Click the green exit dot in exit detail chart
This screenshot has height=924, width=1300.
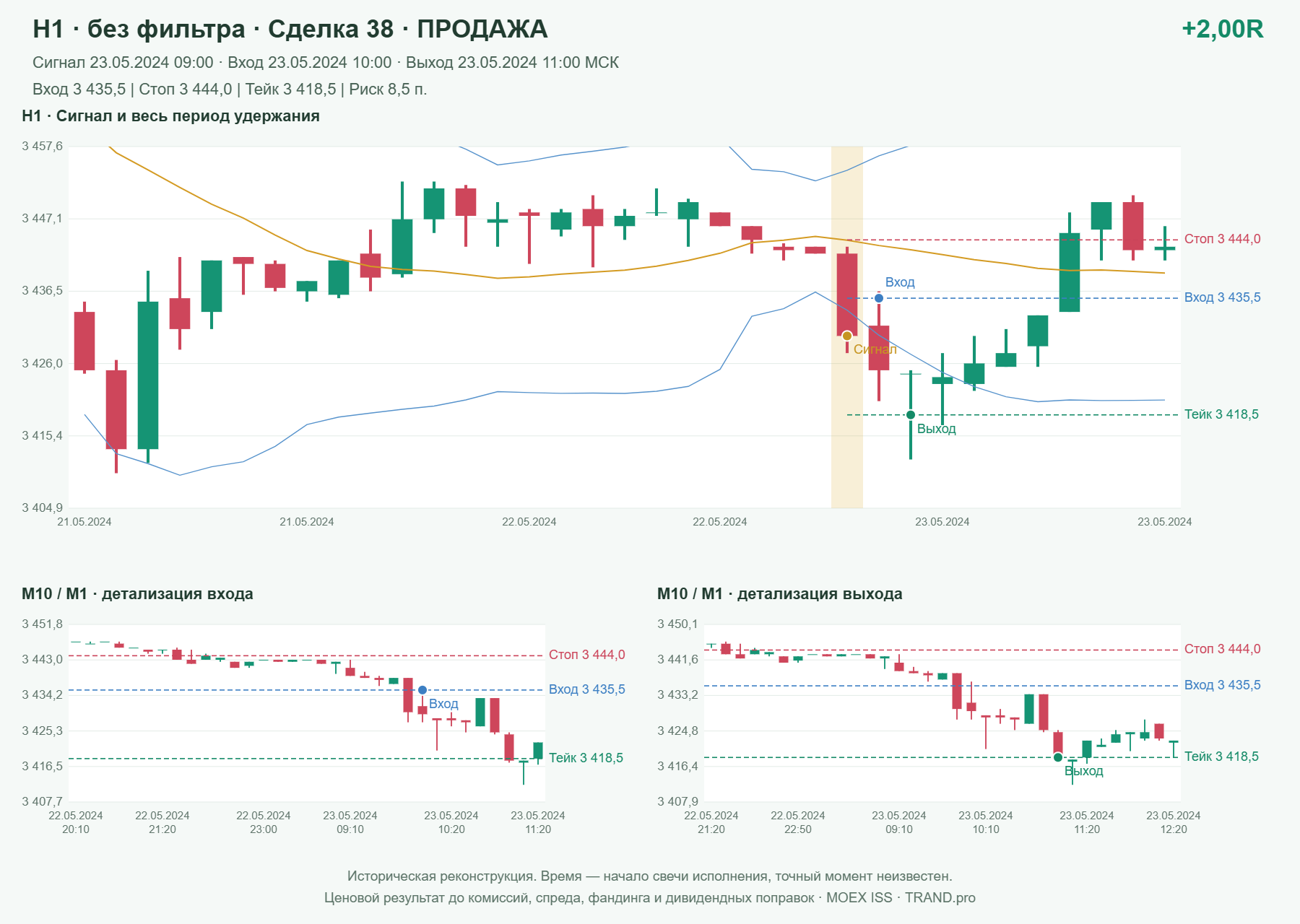click(1058, 757)
